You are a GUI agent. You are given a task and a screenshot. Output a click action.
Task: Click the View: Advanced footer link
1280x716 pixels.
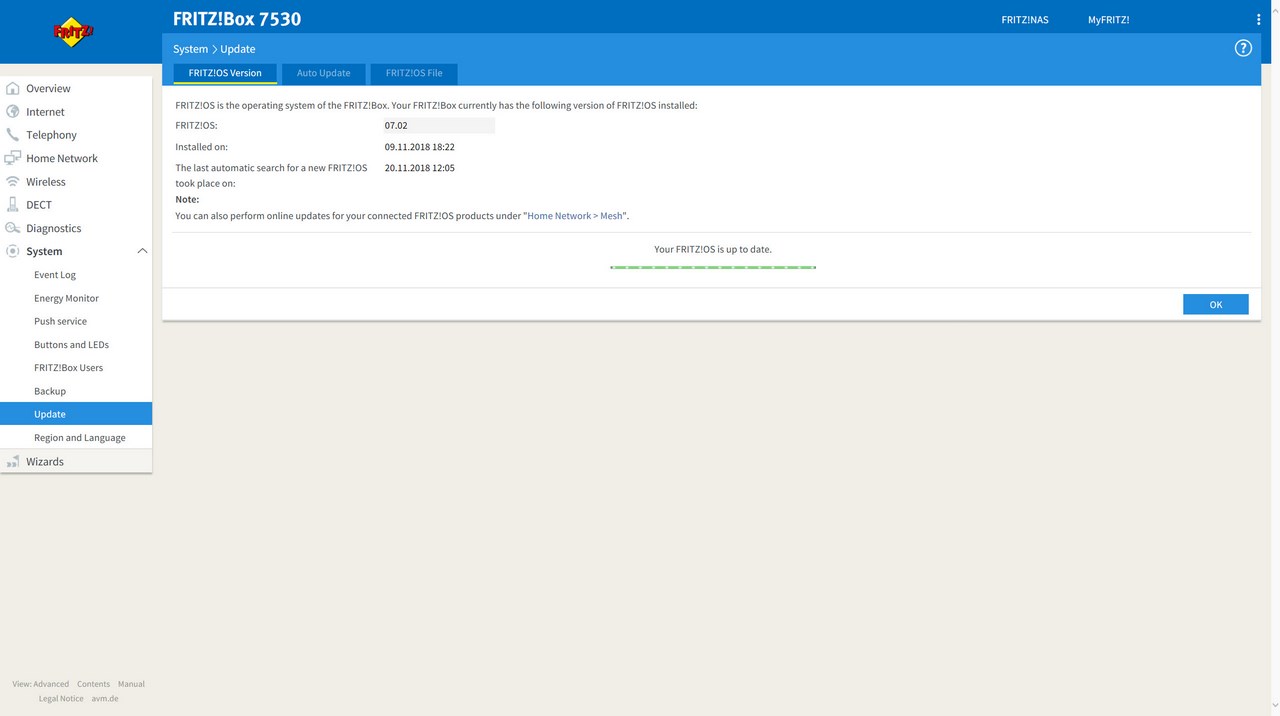[x=41, y=684]
